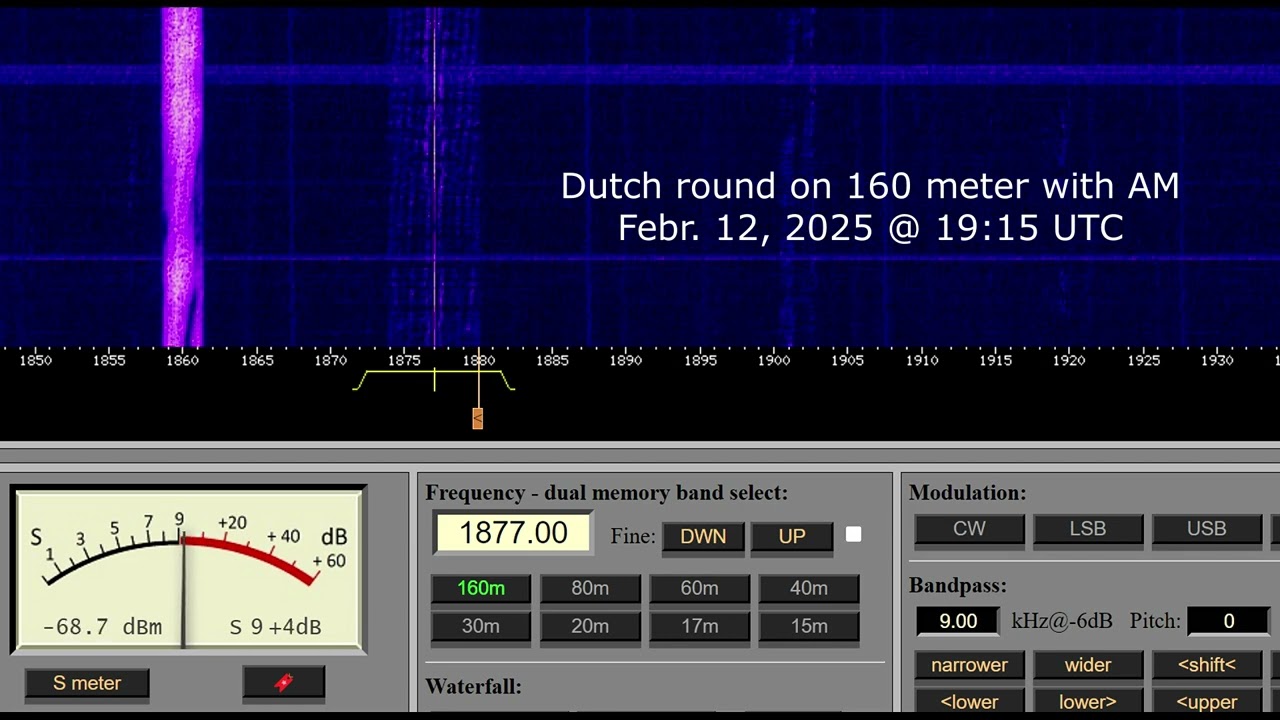Set modulation to CW
Viewport: 1280px width, 720px height.
pos(969,529)
